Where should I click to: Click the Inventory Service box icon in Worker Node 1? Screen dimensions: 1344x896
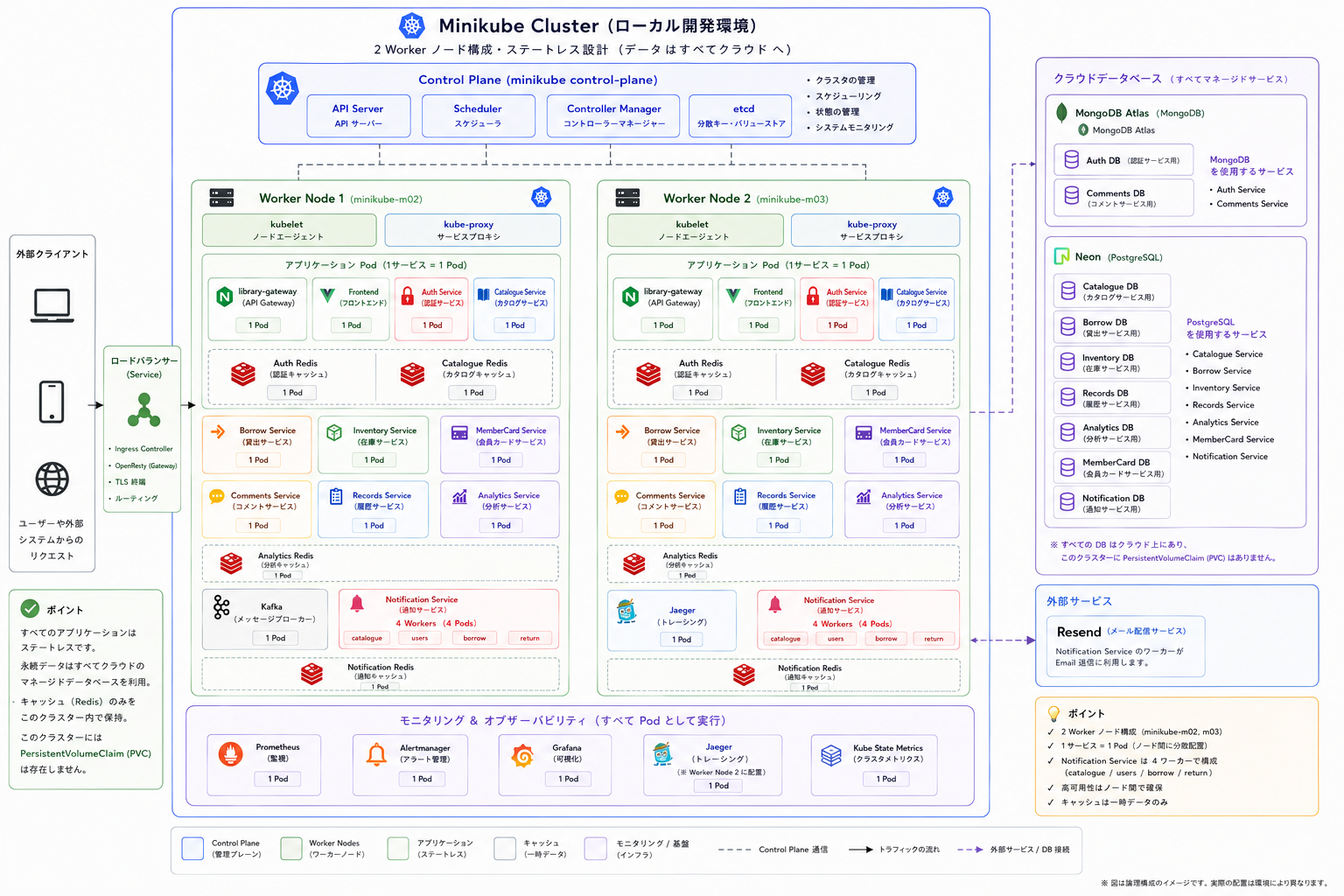click(x=334, y=432)
